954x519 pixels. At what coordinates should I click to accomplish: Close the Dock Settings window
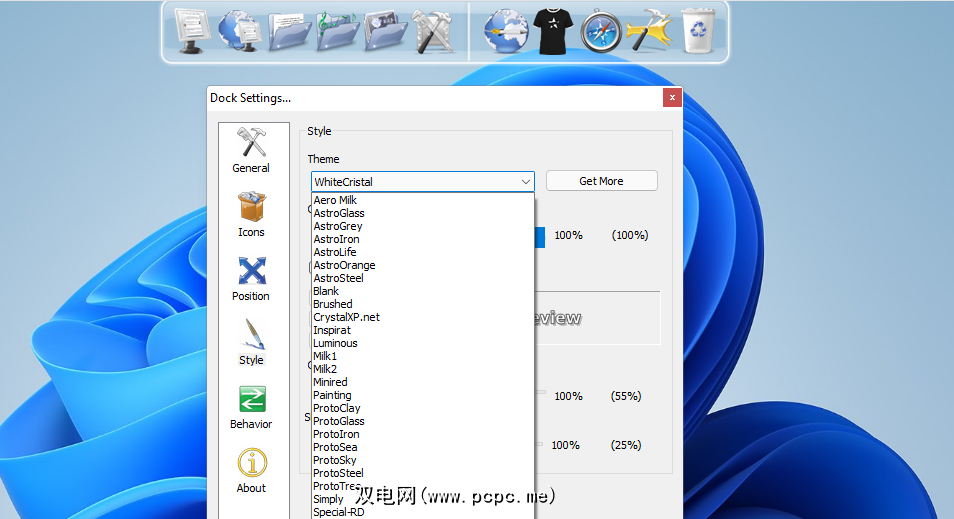672,98
